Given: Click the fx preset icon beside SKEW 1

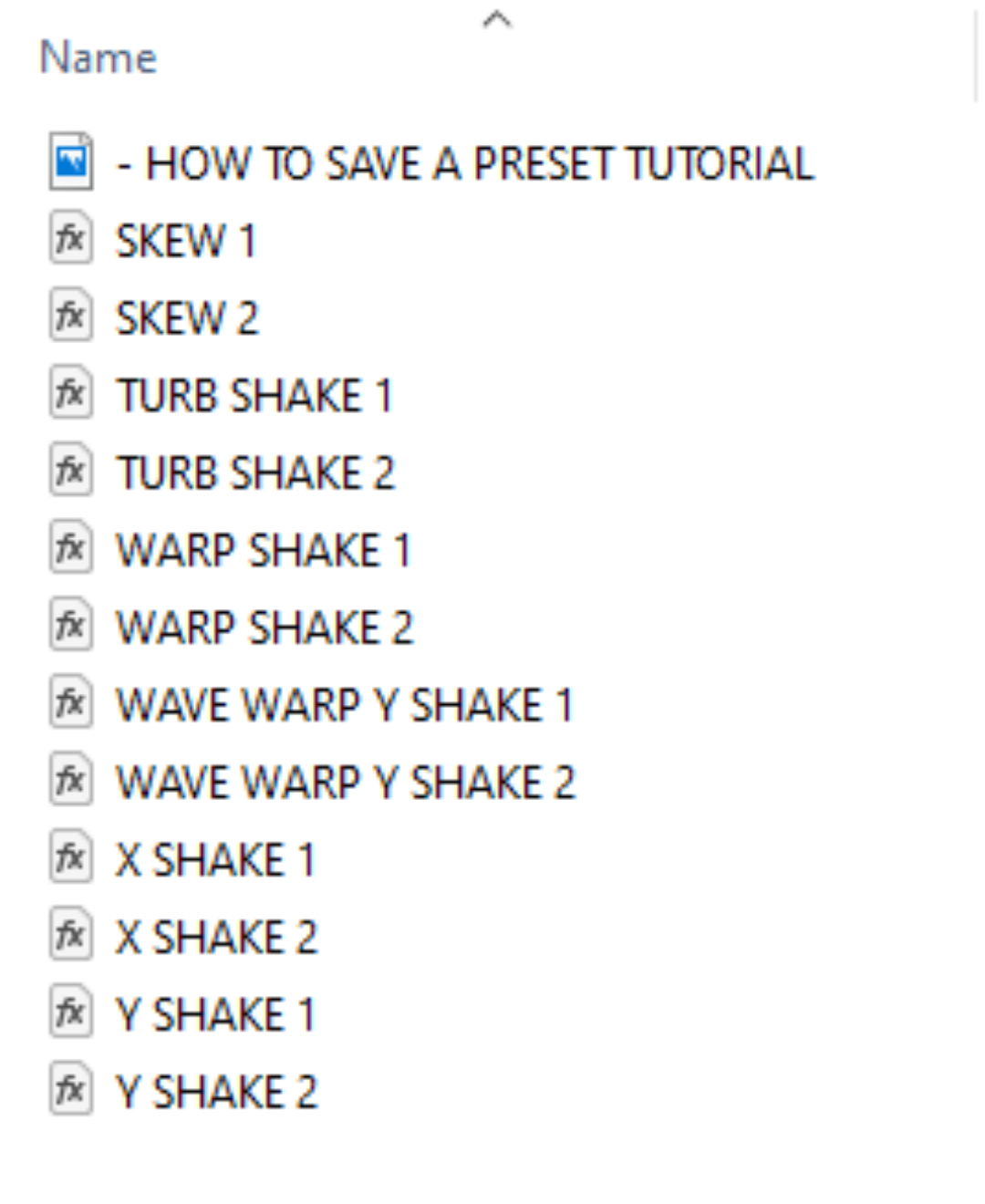Looking at the screenshot, I should point(71,239).
